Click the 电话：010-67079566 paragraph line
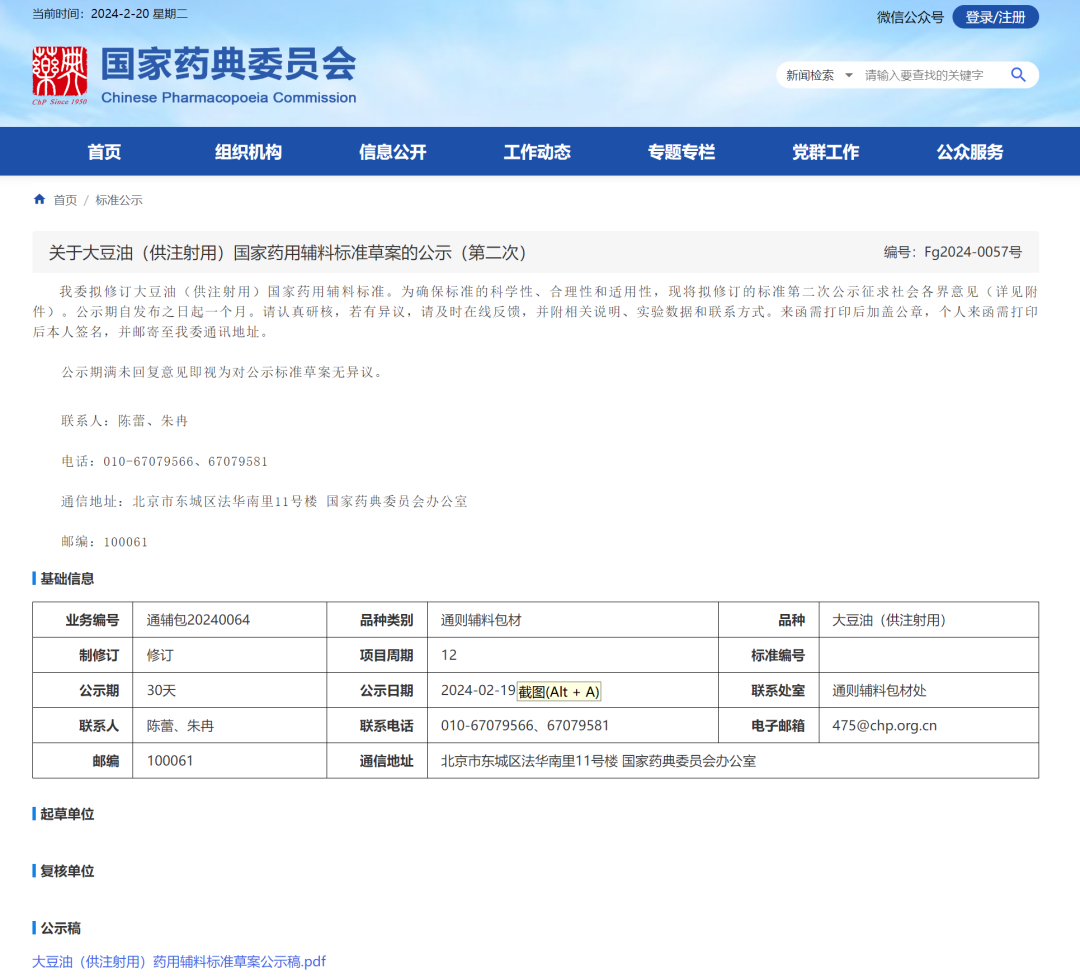 tap(164, 461)
